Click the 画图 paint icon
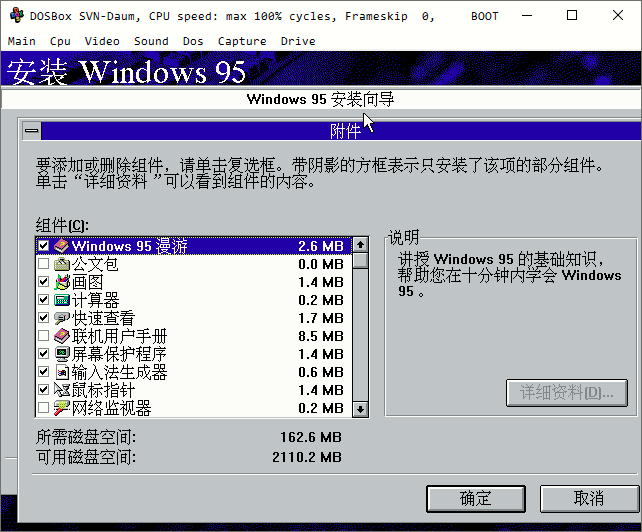The width and height of the screenshot is (642, 532). (x=62, y=282)
